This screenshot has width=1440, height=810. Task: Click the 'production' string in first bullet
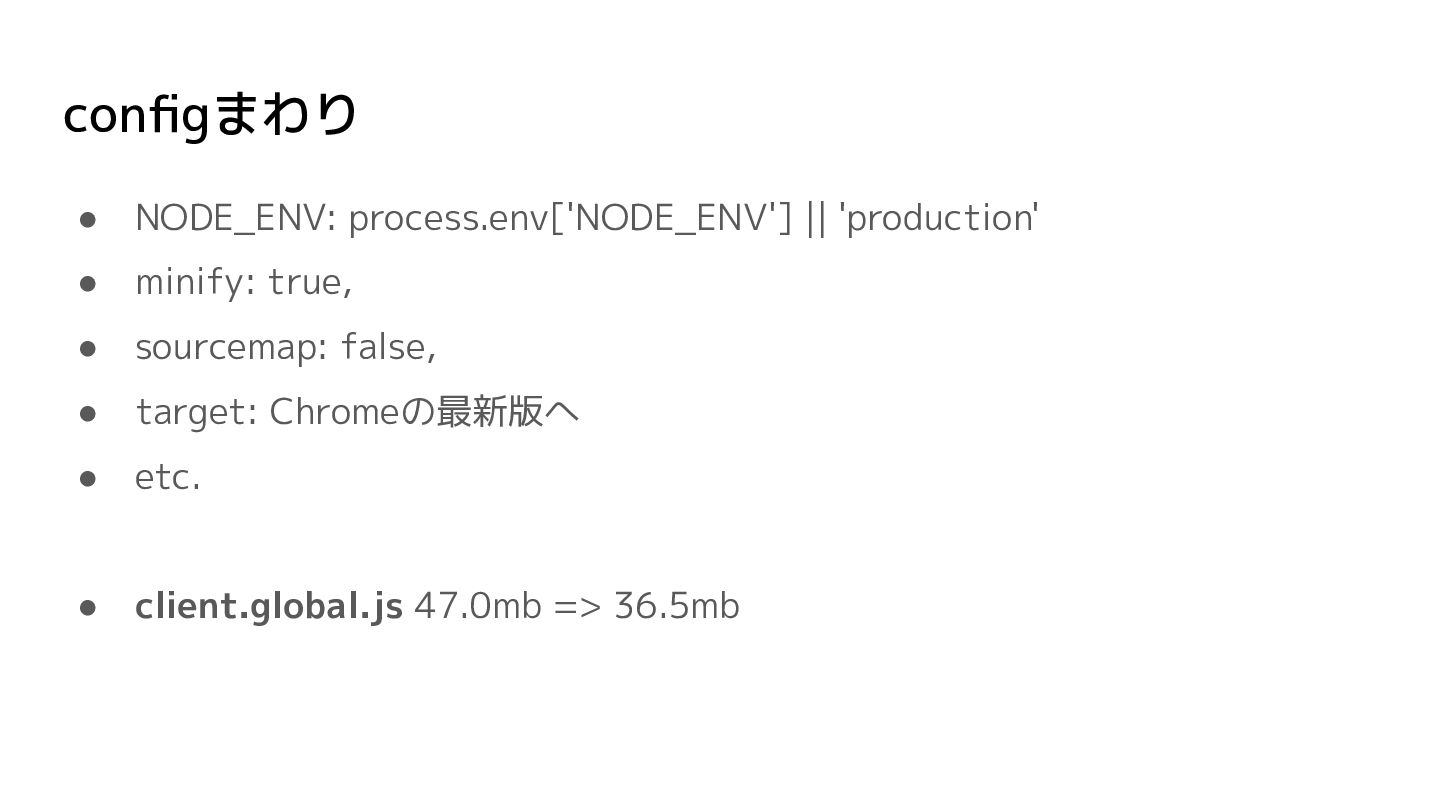click(x=939, y=217)
